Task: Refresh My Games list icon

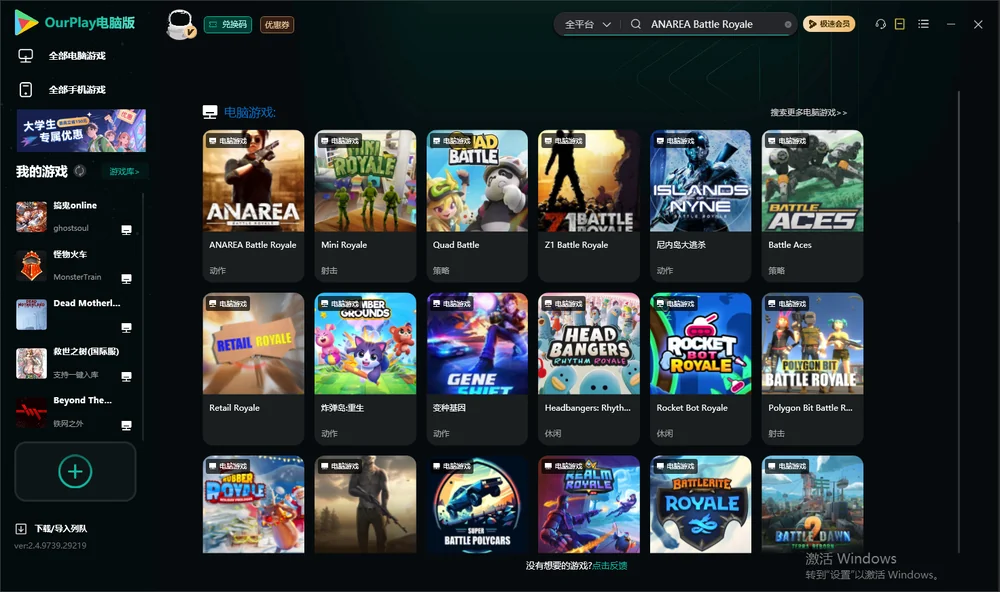Action: click(x=80, y=171)
